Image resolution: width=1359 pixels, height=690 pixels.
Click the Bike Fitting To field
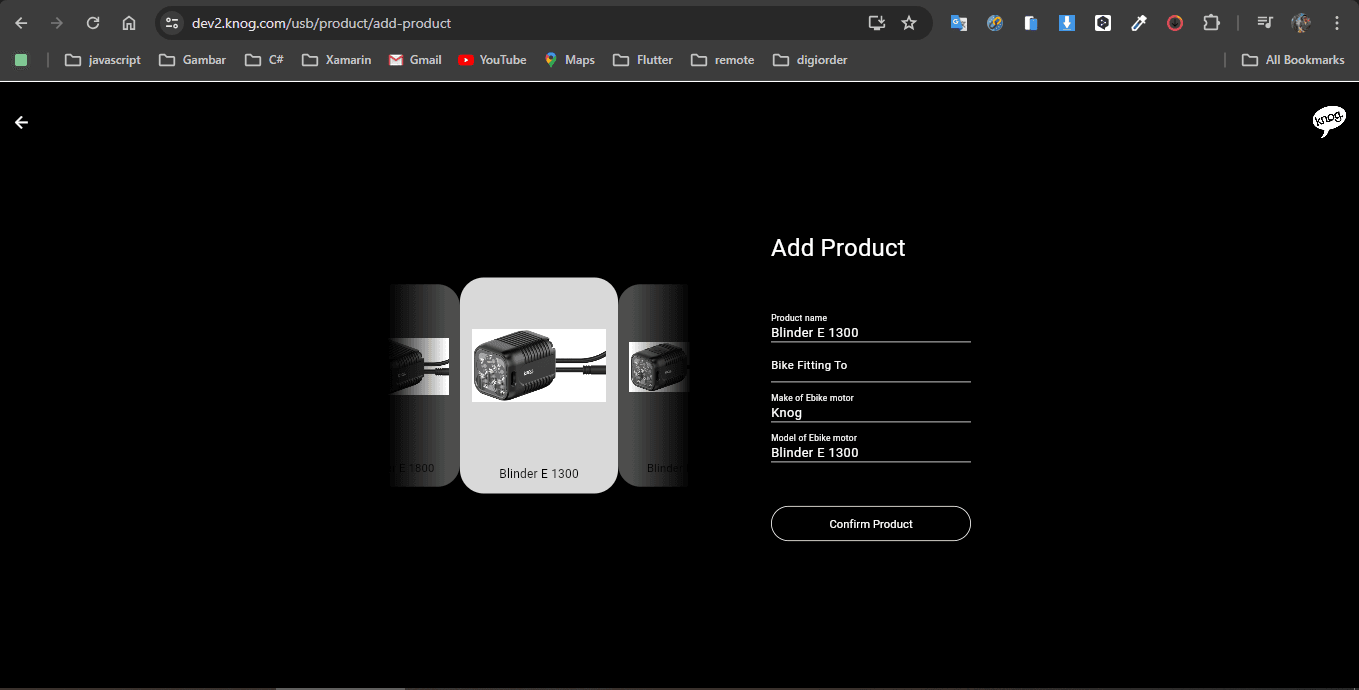click(871, 367)
